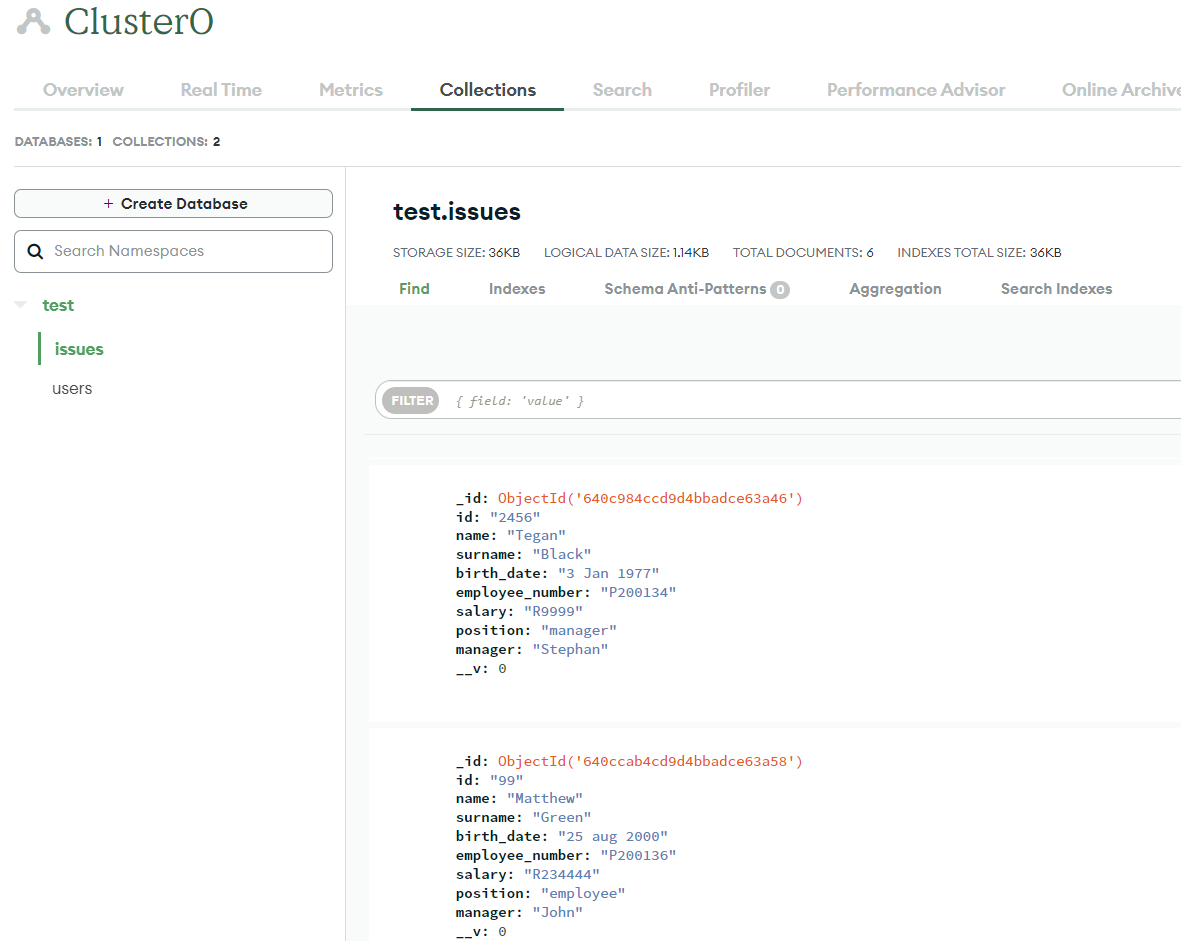Viewport: 1181px width, 941px height.
Task: Click salary value "R9999"
Action: pos(554,611)
